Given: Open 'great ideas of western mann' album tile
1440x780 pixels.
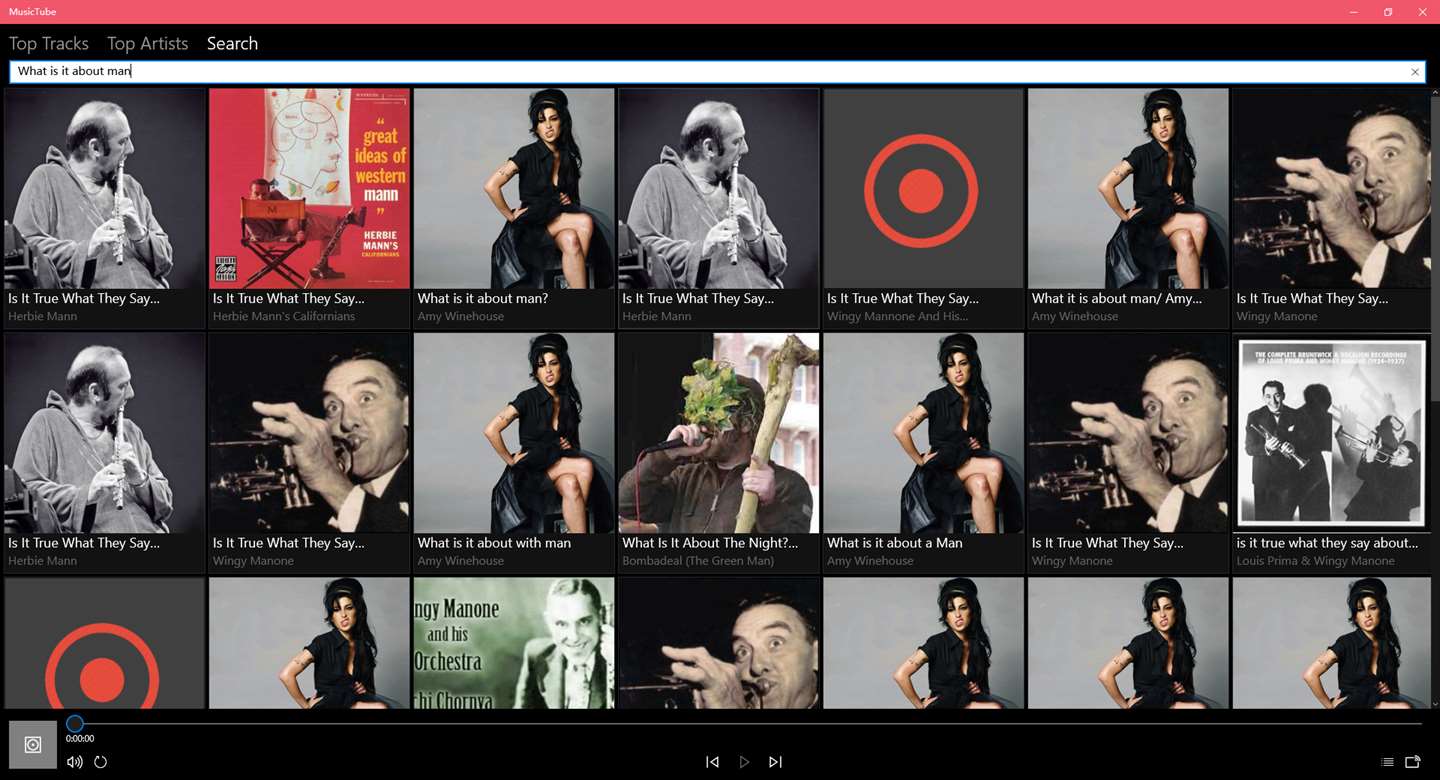Looking at the screenshot, I should (309, 208).
